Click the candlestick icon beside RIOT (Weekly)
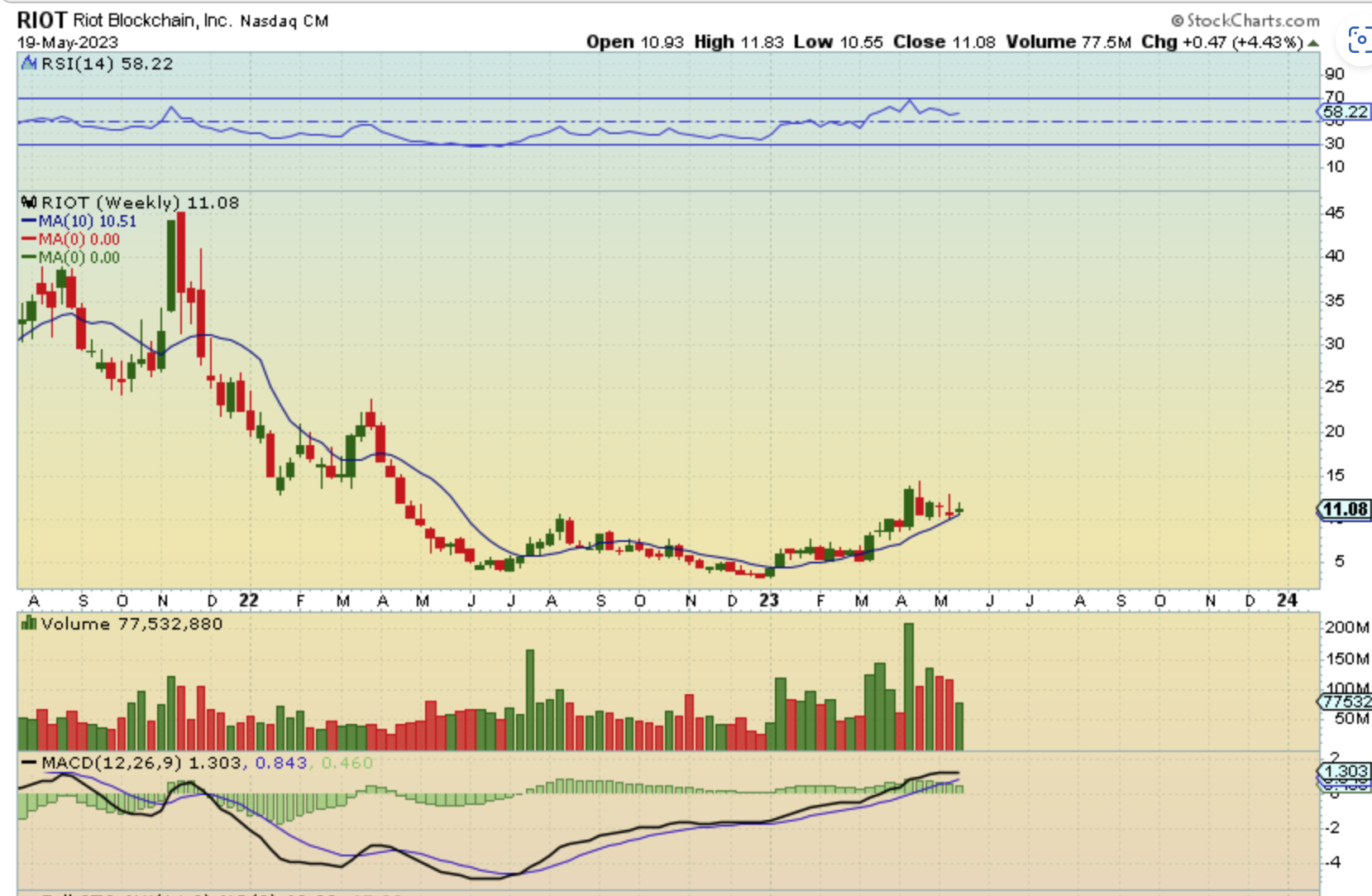 (x=29, y=202)
